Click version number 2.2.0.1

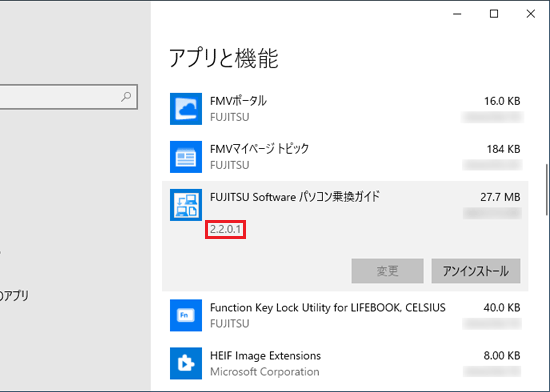[x=226, y=230]
